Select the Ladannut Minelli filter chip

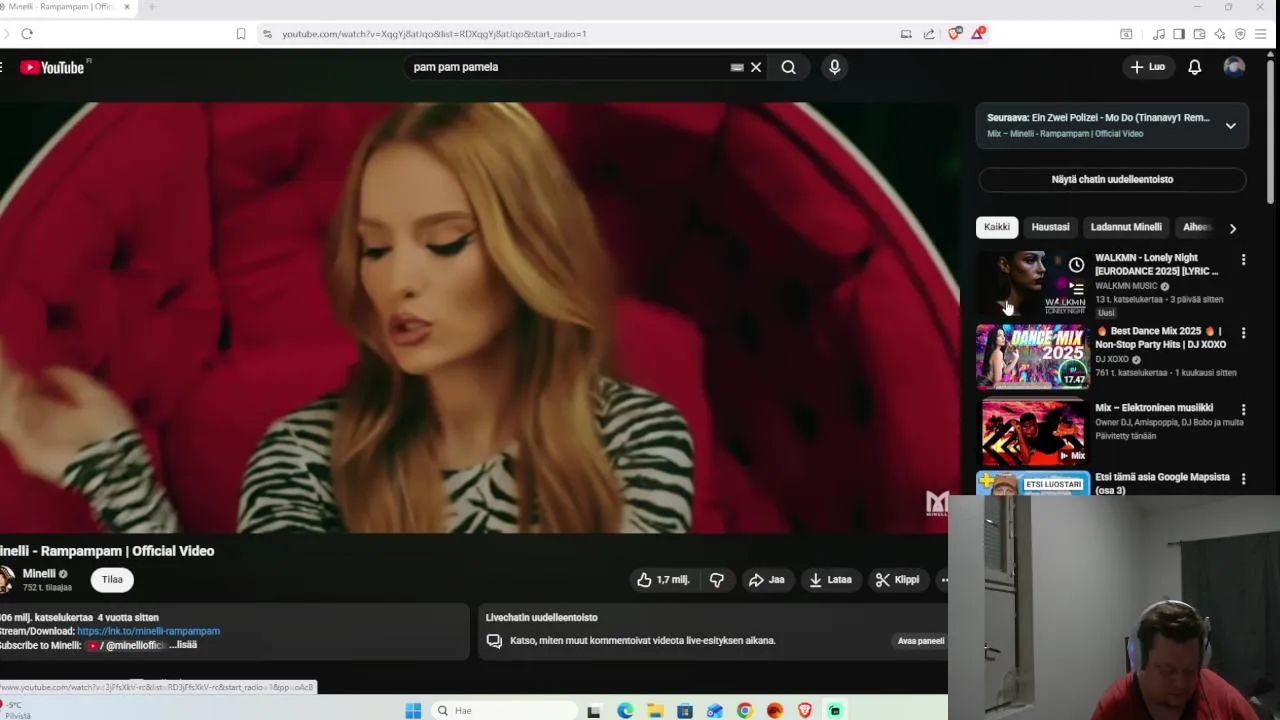click(x=1126, y=227)
